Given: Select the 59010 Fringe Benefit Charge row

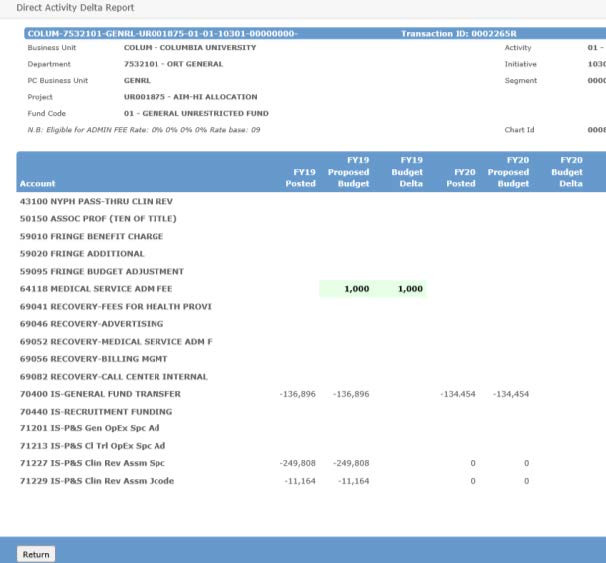Looking at the screenshot, I should (x=91, y=237).
